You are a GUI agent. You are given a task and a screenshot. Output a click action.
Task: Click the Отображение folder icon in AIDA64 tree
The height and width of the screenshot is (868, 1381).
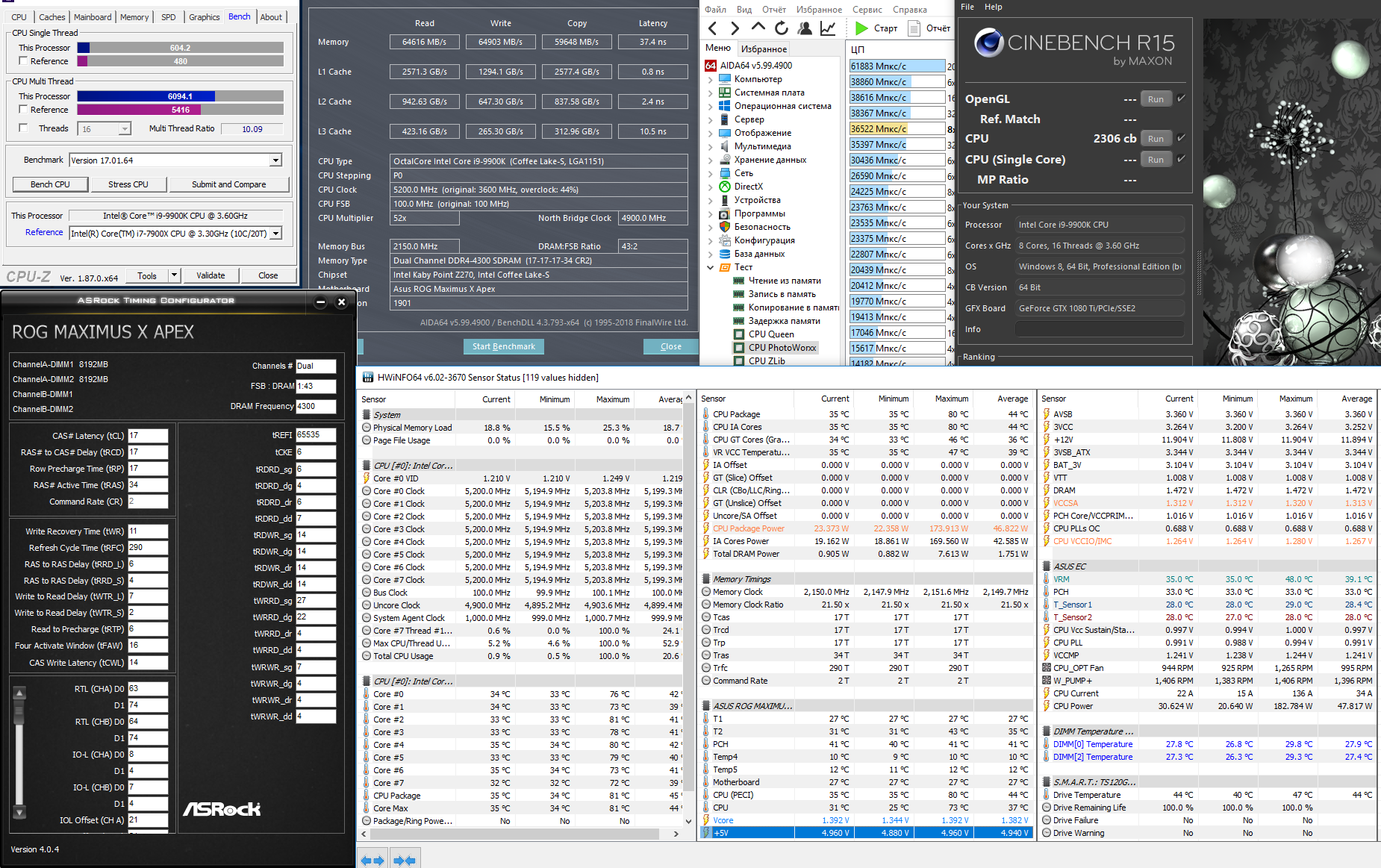724,133
